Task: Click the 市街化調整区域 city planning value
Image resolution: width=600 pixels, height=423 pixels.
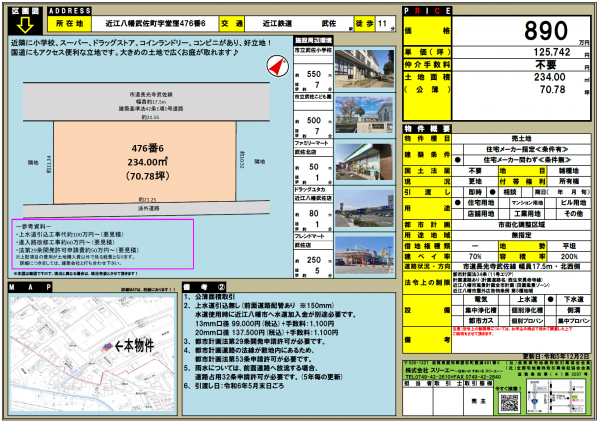Action: click(x=521, y=225)
